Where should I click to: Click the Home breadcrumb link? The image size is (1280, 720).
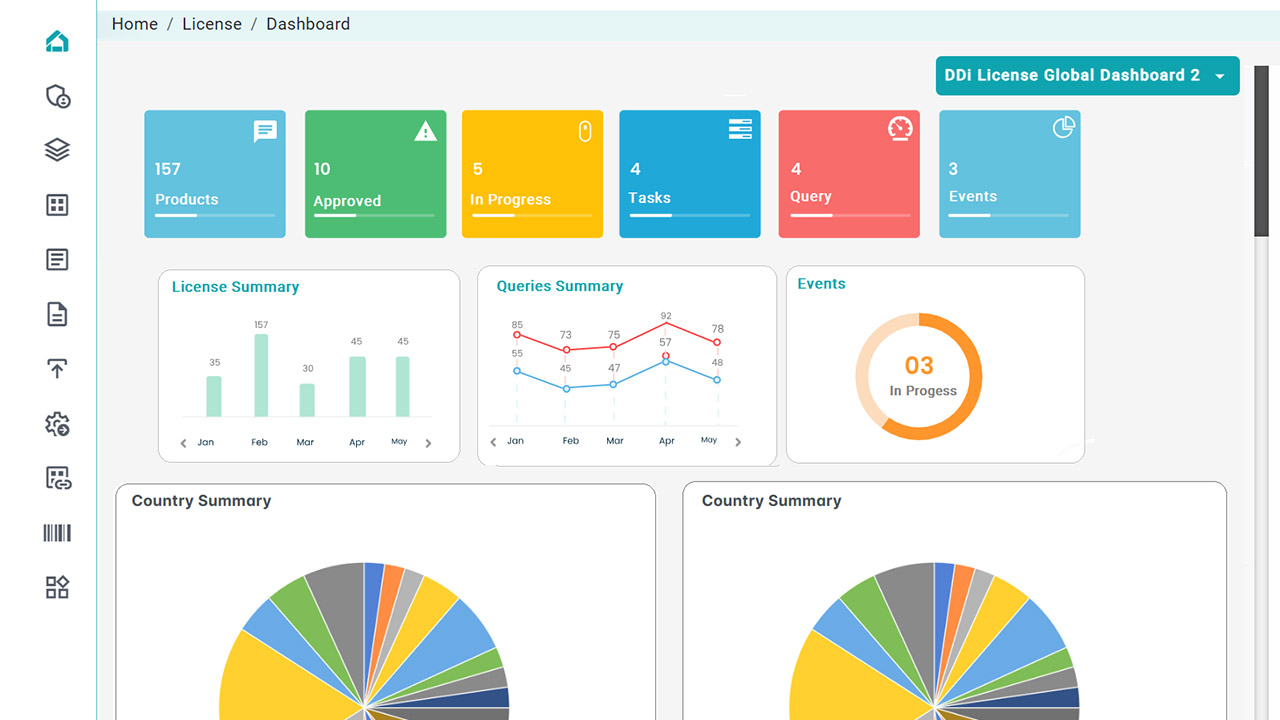pyautogui.click(x=134, y=24)
